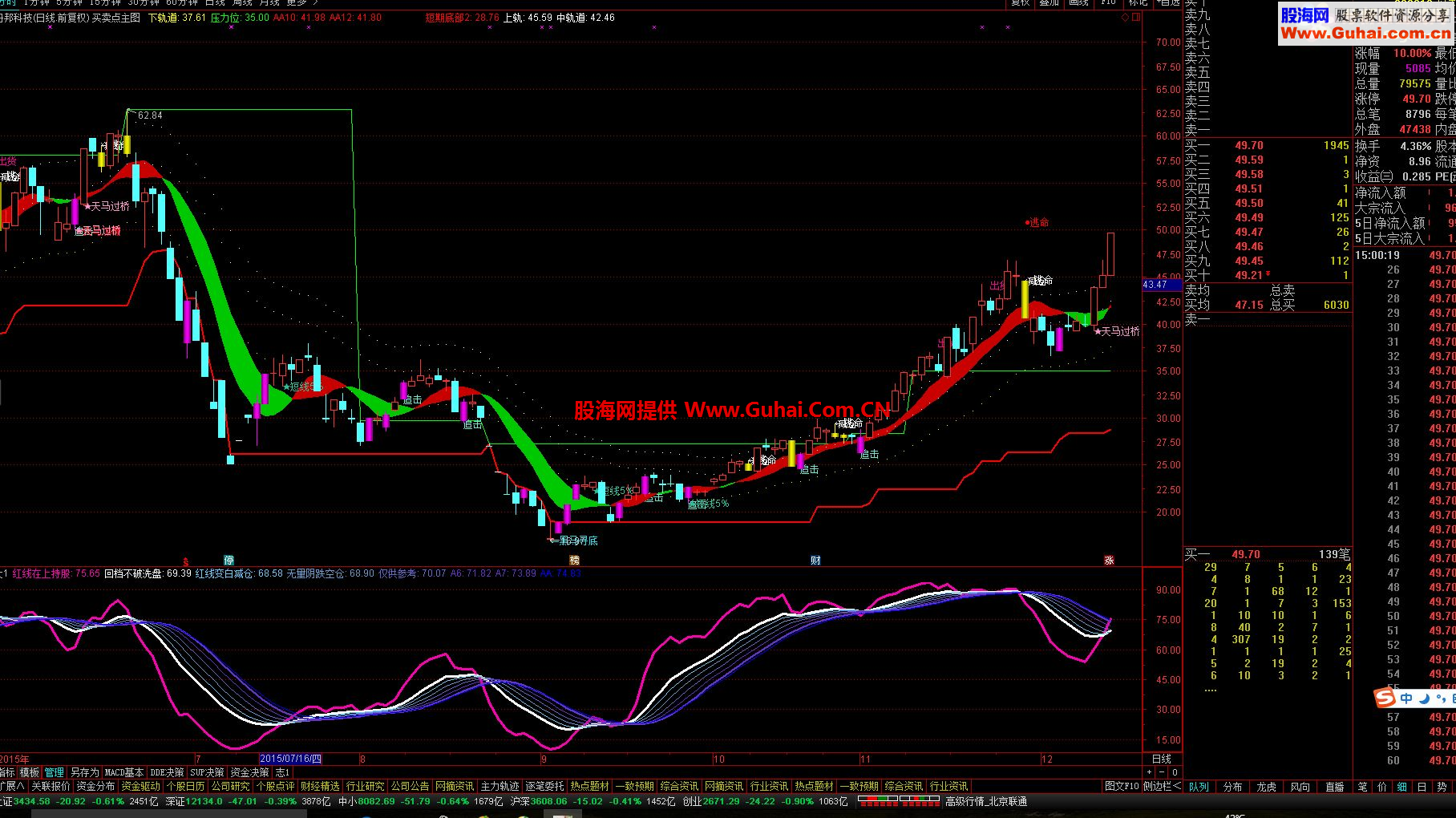This screenshot has width=1456, height=818.
Task: Click the 买二 49.59 bid row
Action: pos(1268,160)
